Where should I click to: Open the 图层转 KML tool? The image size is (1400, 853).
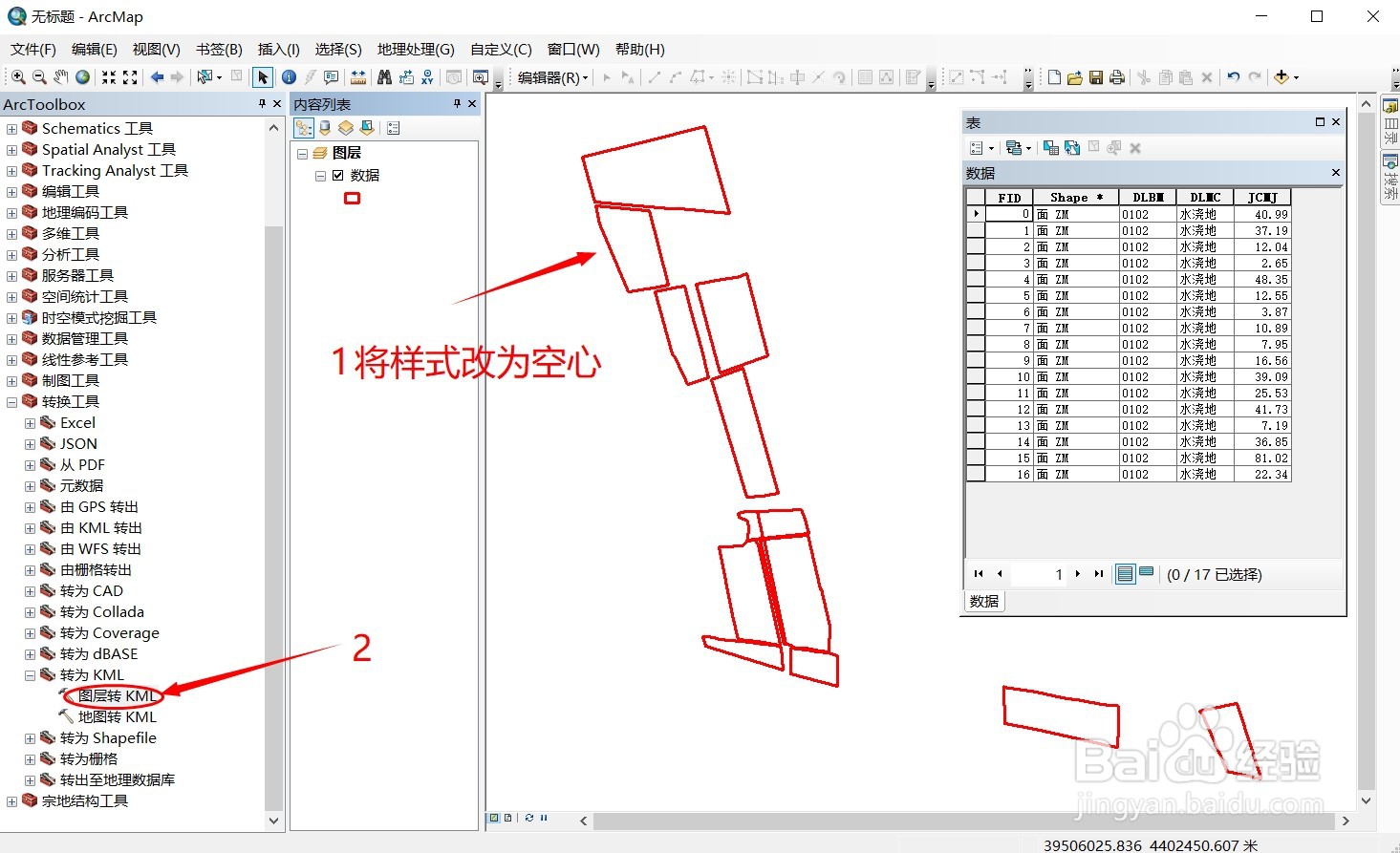118,695
